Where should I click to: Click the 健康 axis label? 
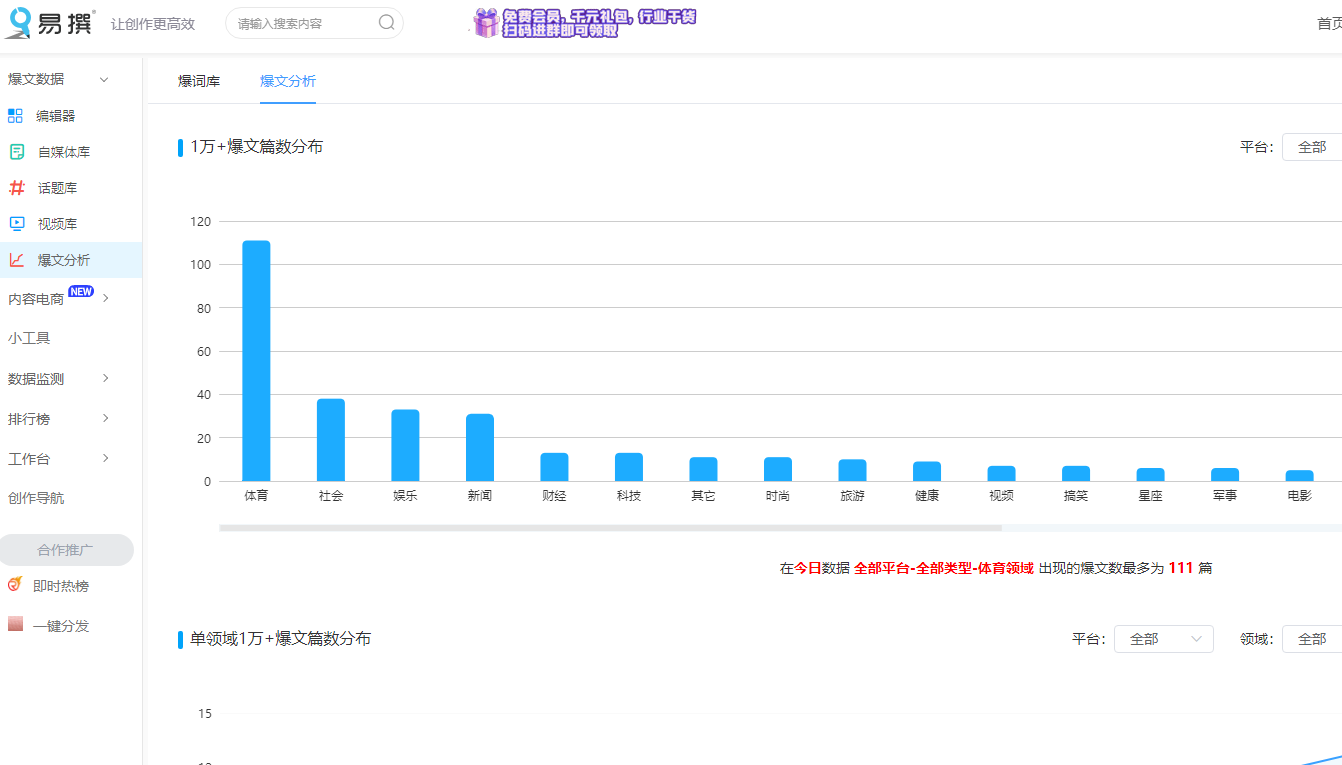pos(927,496)
